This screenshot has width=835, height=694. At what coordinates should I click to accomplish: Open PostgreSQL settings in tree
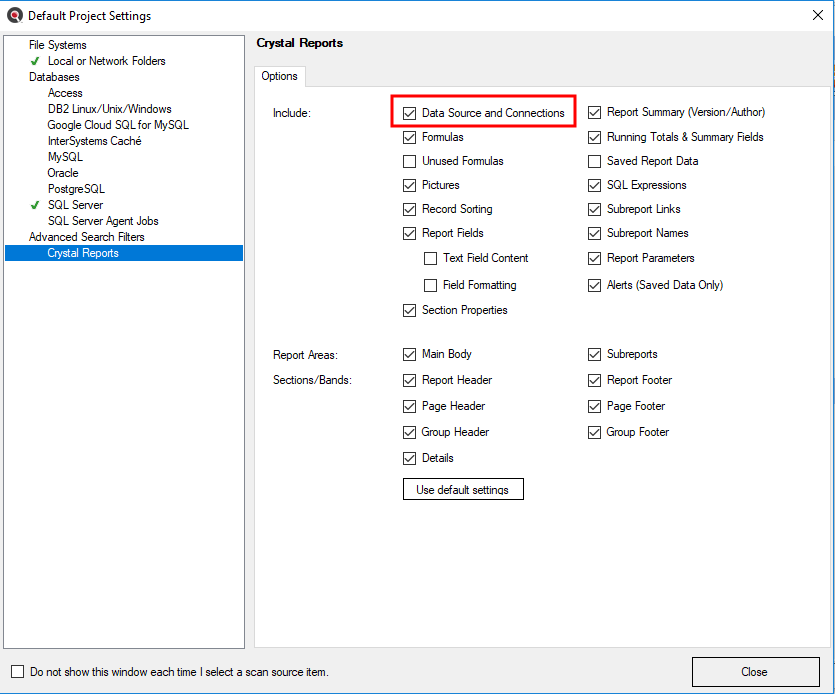(x=76, y=189)
